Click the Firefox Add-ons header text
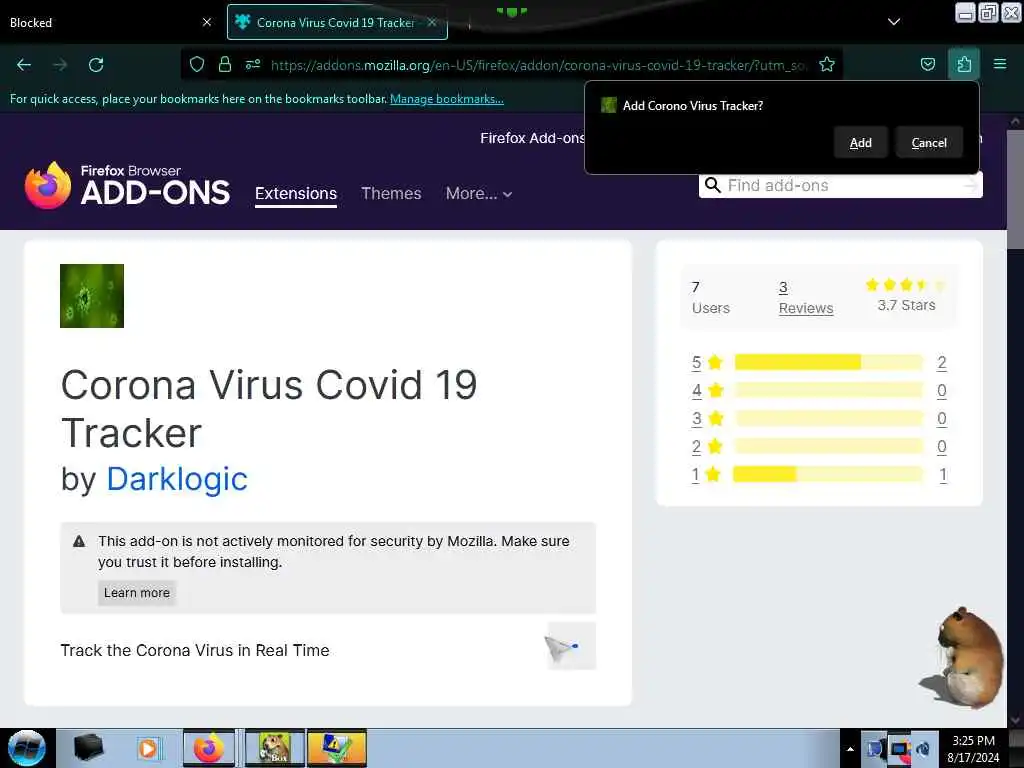 pos(532,138)
